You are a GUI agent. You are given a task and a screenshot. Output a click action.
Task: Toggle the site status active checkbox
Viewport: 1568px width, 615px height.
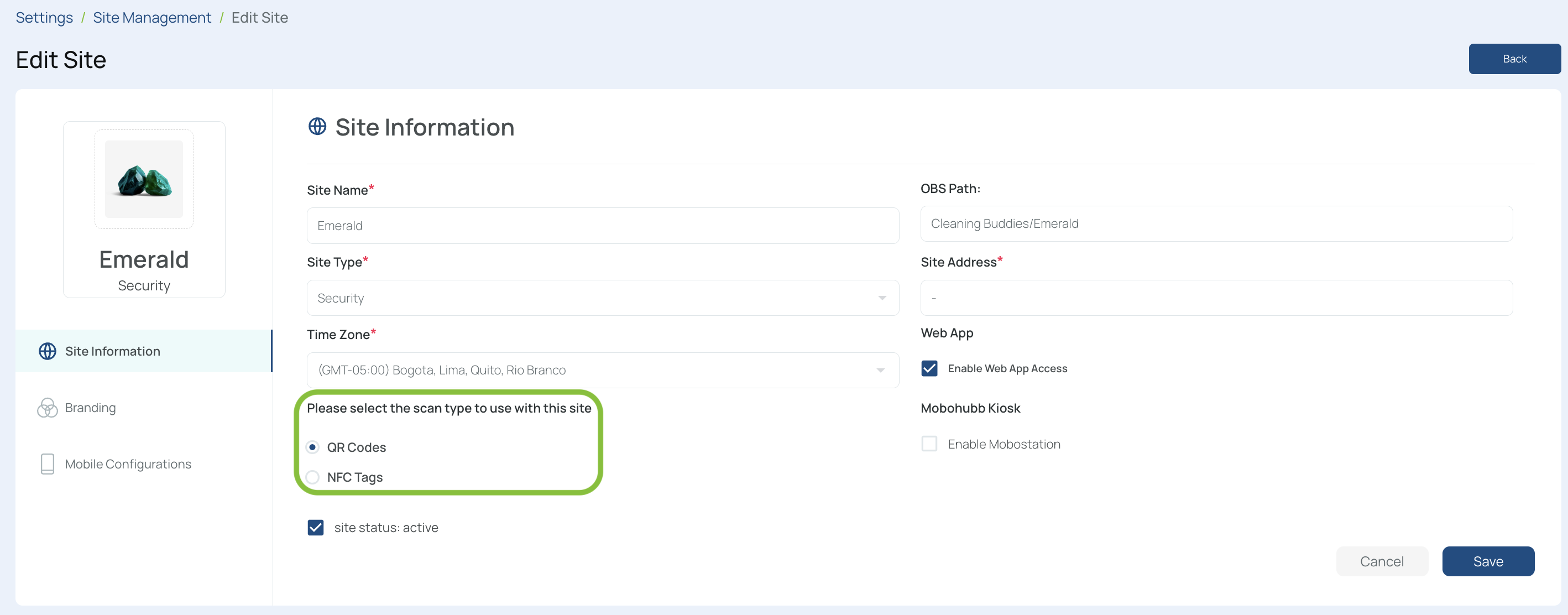[x=315, y=527]
